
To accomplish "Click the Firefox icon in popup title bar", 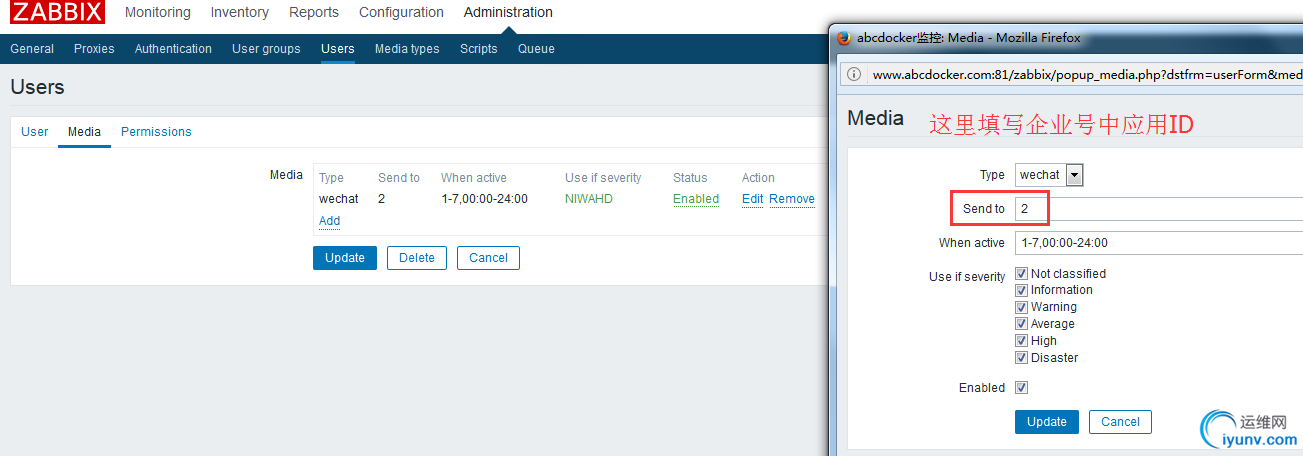I will pyautogui.click(x=843, y=37).
